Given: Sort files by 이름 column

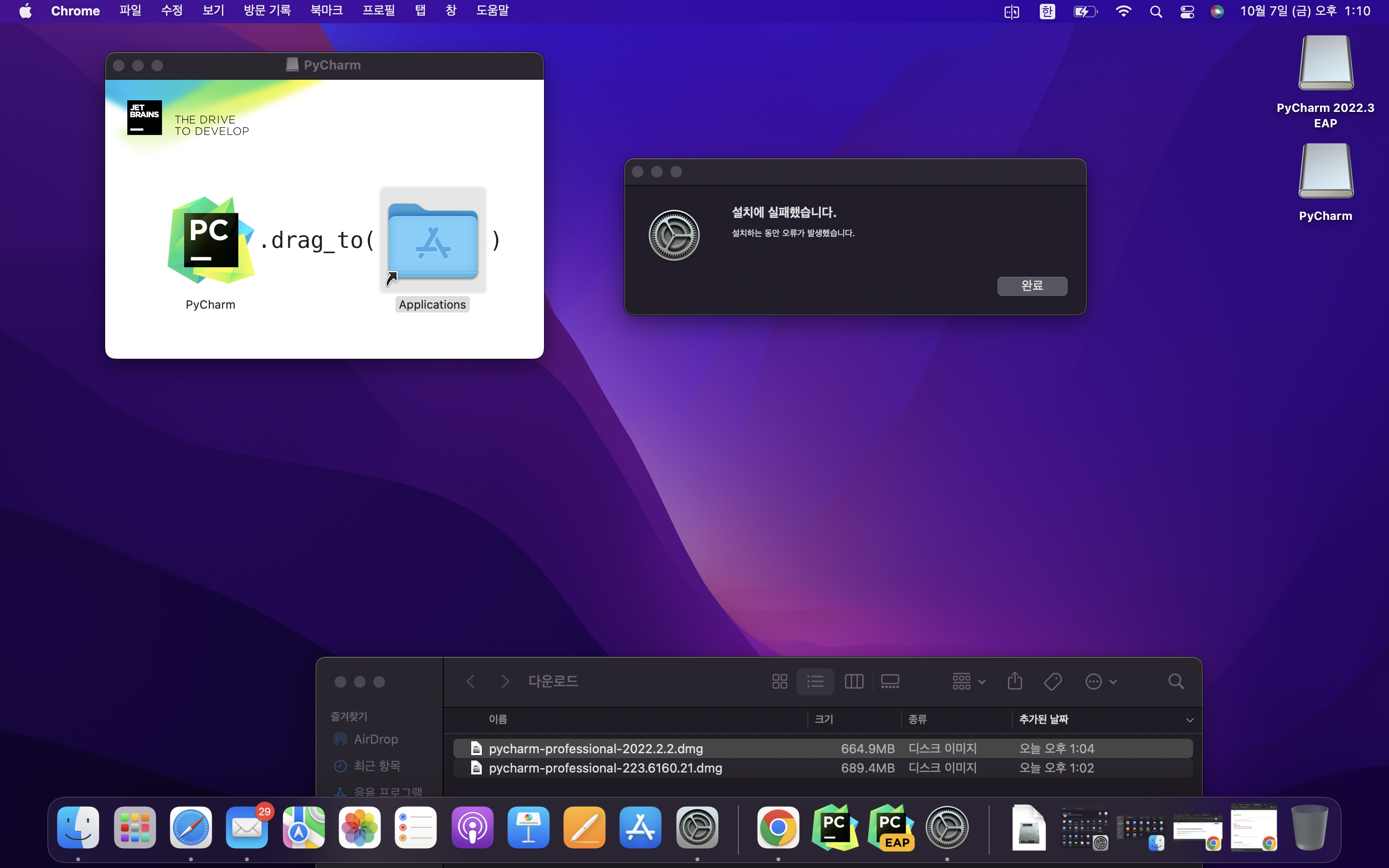Looking at the screenshot, I should pyautogui.click(x=498, y=719).
